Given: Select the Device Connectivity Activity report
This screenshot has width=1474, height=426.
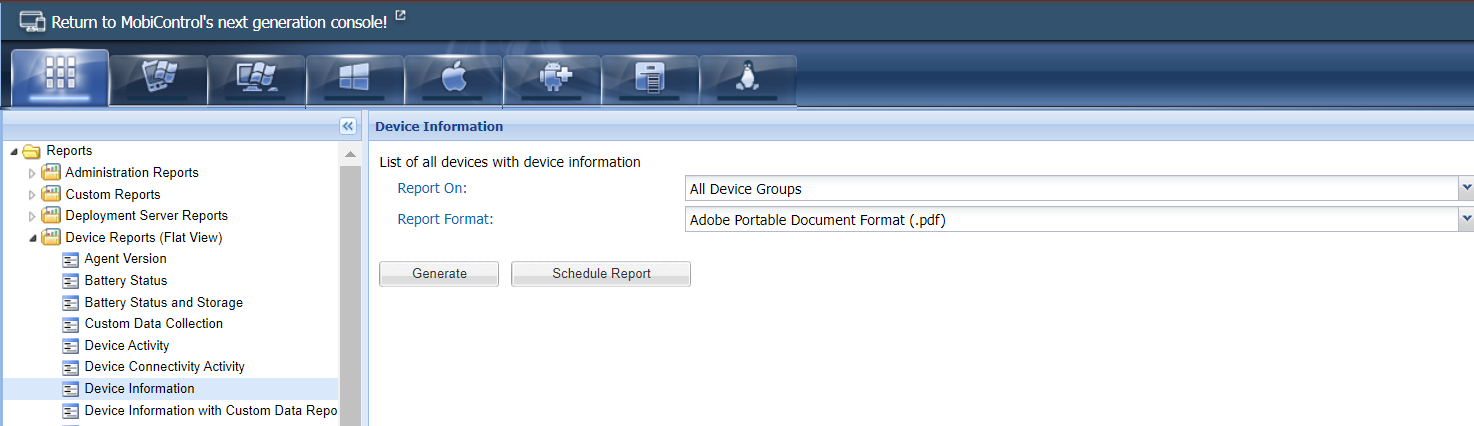Looking at the screenshot, I should [x=164, y=367].
